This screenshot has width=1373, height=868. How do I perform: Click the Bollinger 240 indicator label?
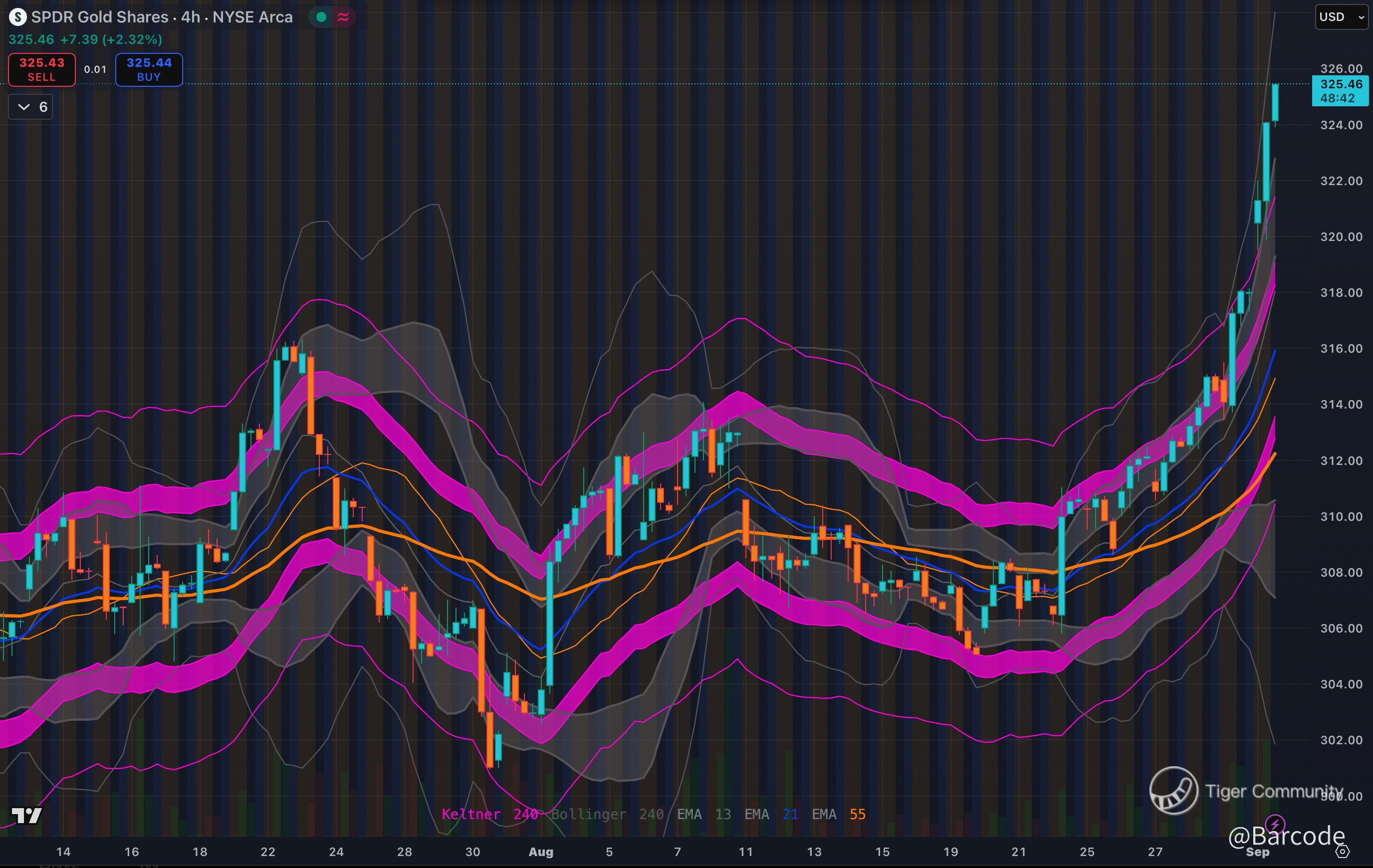tap(607, 814)
